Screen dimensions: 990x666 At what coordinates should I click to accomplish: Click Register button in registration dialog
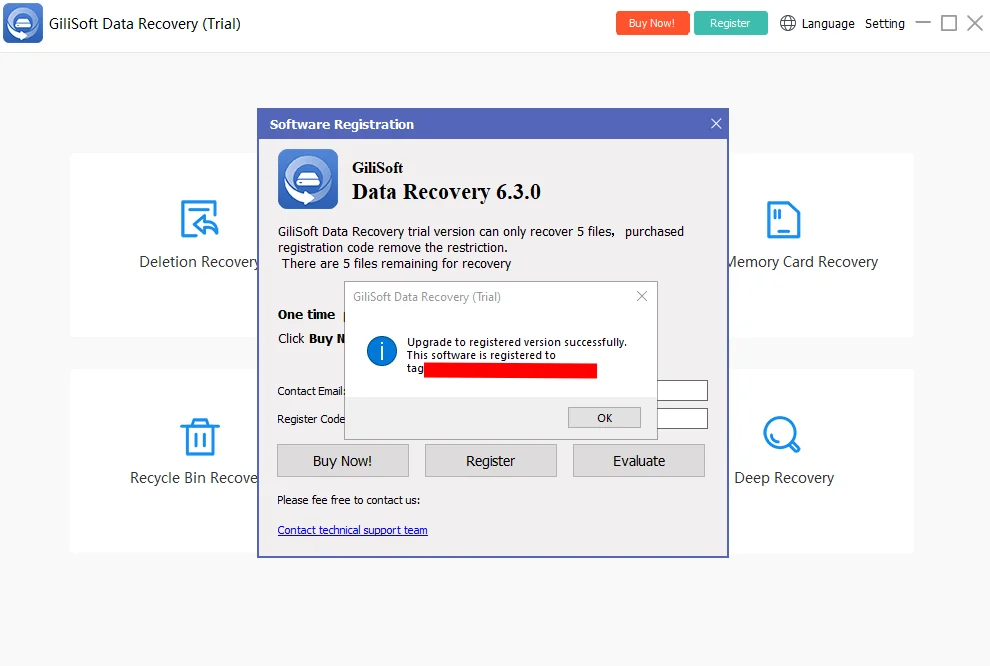click(x=491, y=461)
